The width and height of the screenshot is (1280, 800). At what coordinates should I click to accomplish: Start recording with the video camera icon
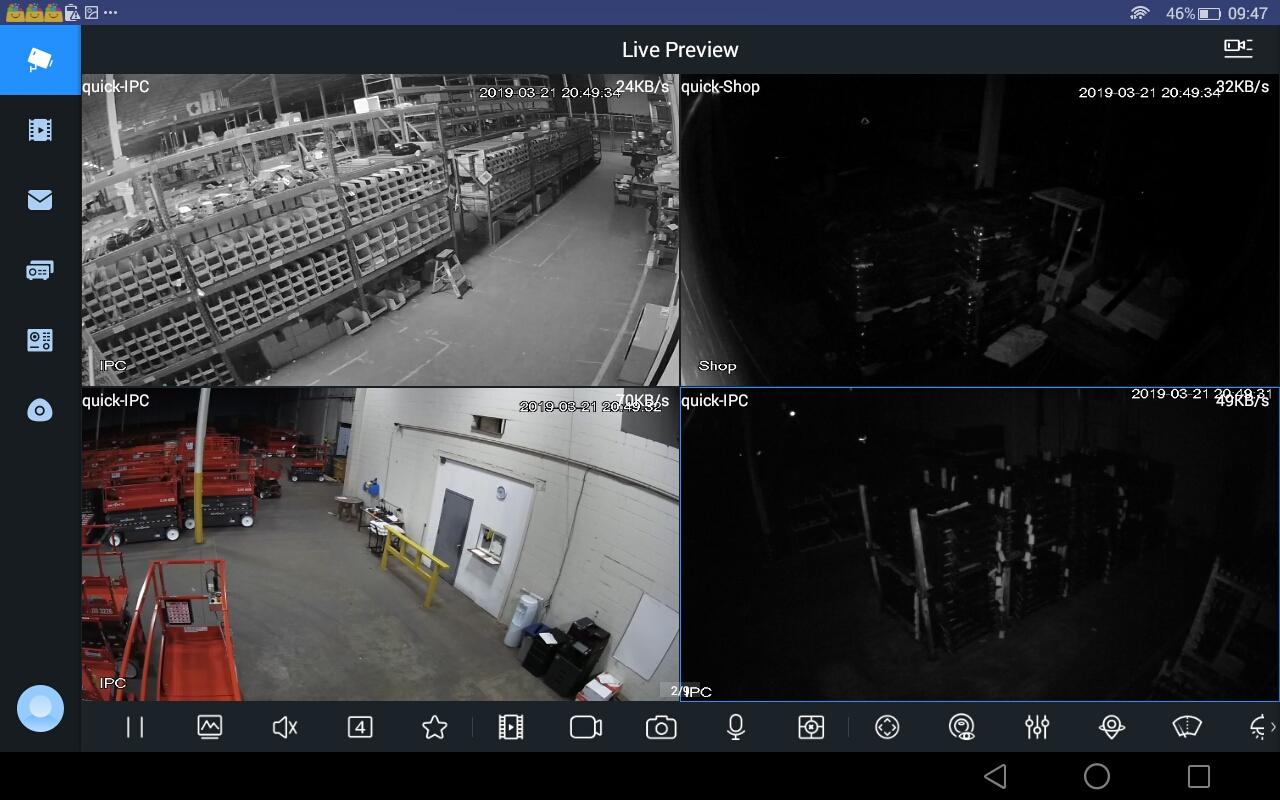[585, 727]
